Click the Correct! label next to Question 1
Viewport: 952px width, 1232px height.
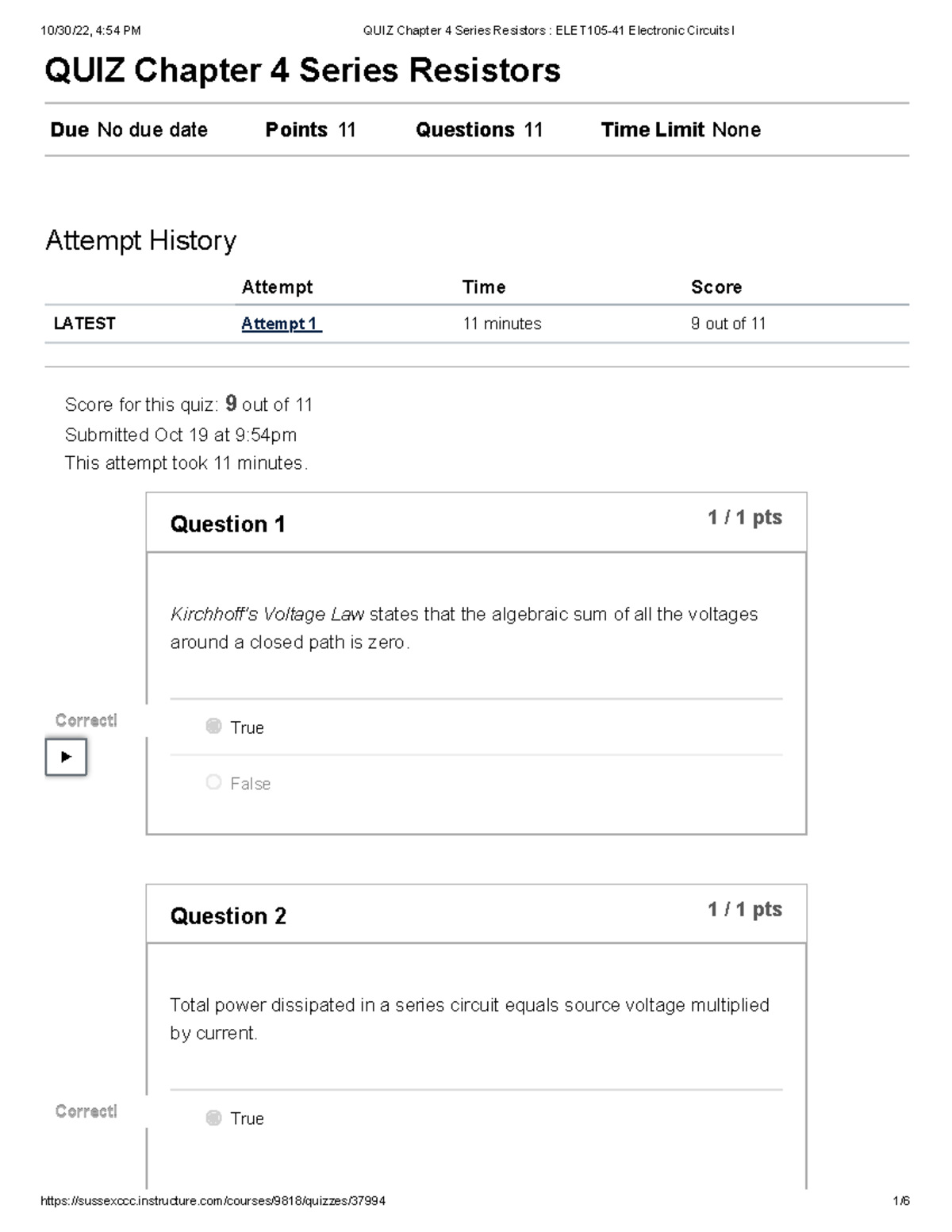(86, 720)
